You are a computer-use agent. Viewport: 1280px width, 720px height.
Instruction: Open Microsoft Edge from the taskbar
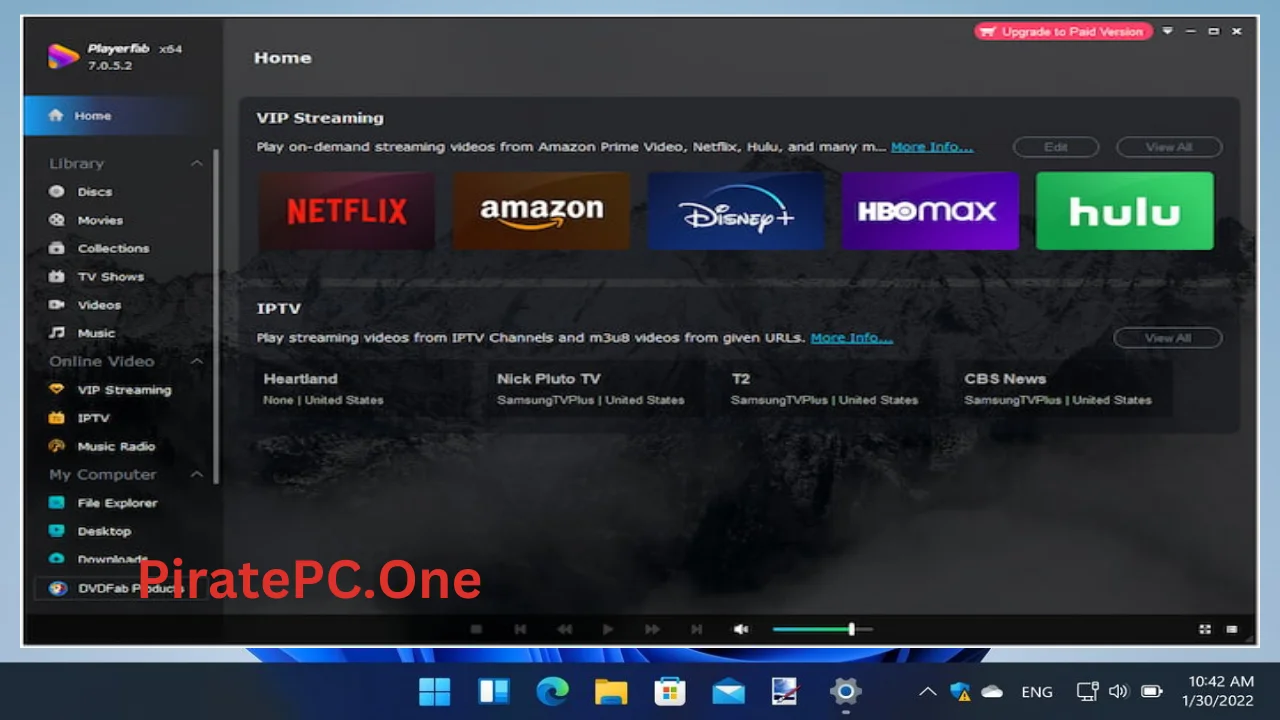tap(552, 691)
